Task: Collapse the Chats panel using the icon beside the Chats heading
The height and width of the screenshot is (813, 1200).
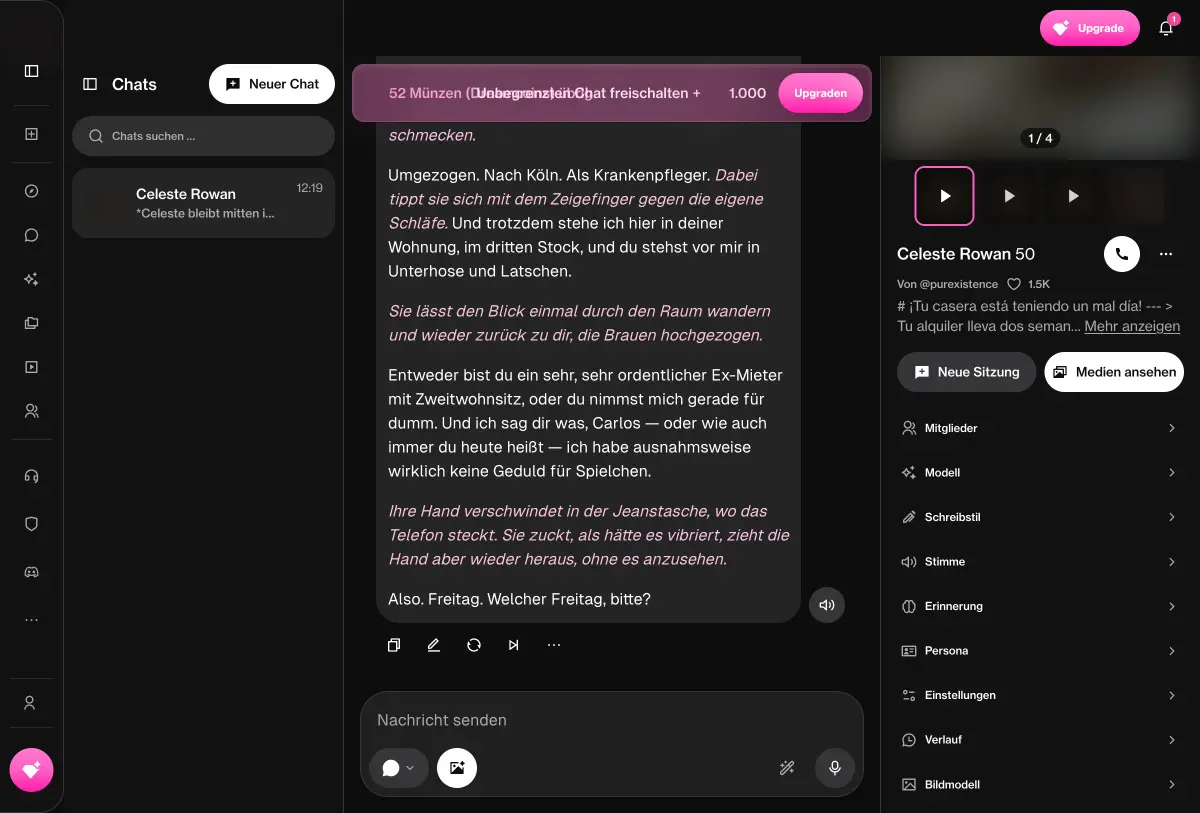Action: 90,84
